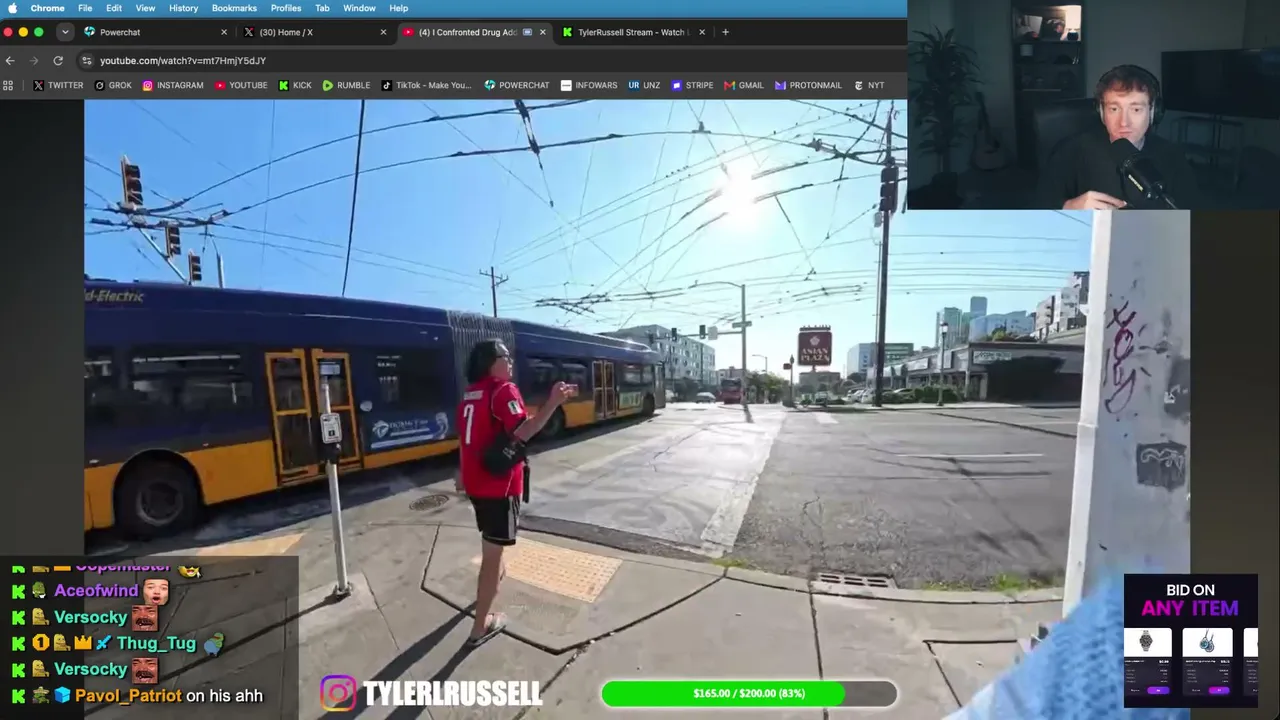Click the Pavol_Patriot username in chat

pos(128,695)
